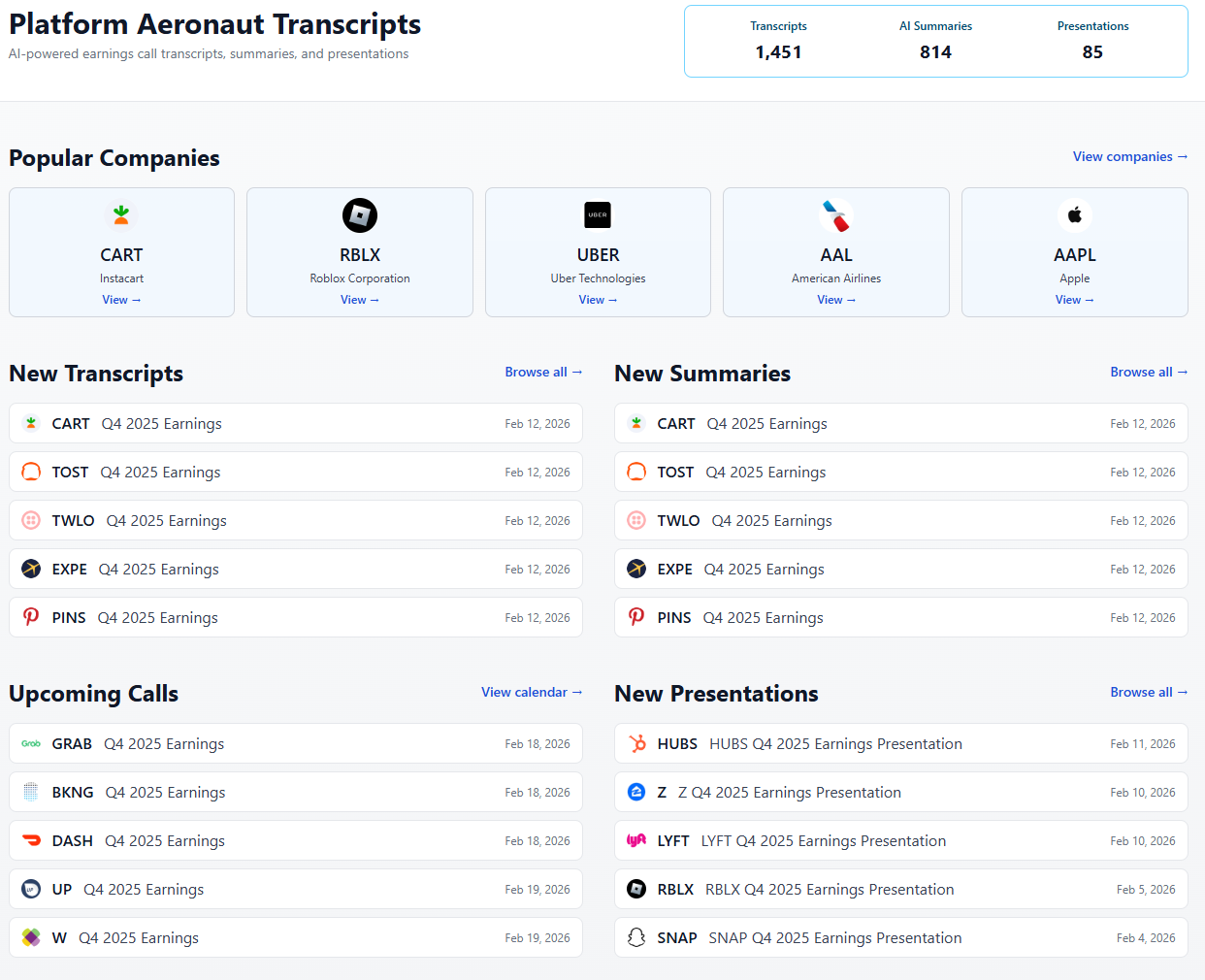This screenshot has height=980, width=1205.
Task: Open PINS Q4 2025 Earnings summary row
Action: click(x=901, y=617)
